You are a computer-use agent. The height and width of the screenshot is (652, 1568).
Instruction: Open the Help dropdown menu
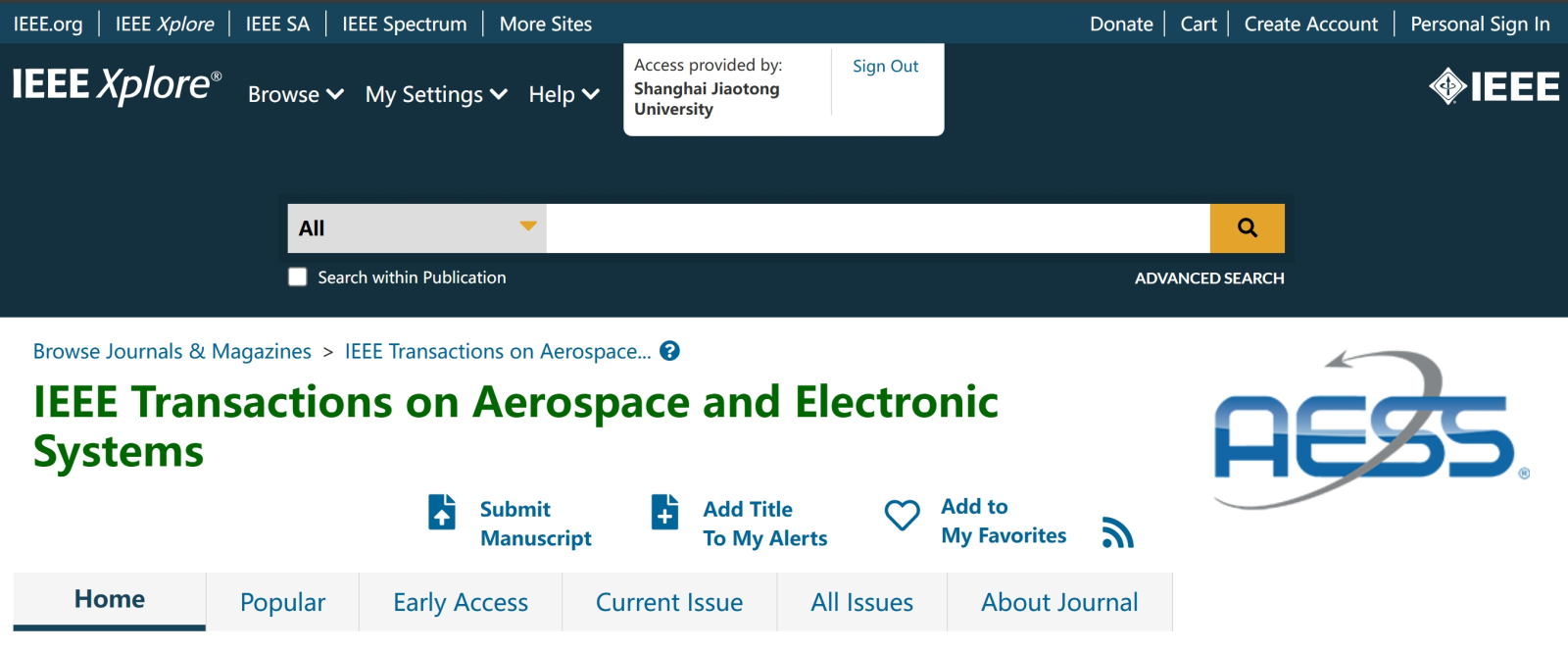[563, 94]
